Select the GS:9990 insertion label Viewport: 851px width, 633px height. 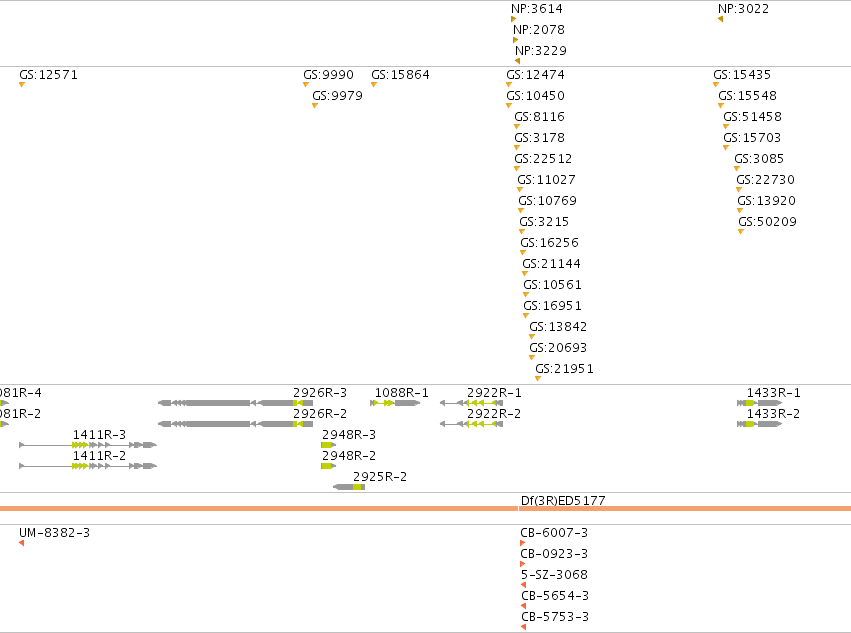pos(328,75)
